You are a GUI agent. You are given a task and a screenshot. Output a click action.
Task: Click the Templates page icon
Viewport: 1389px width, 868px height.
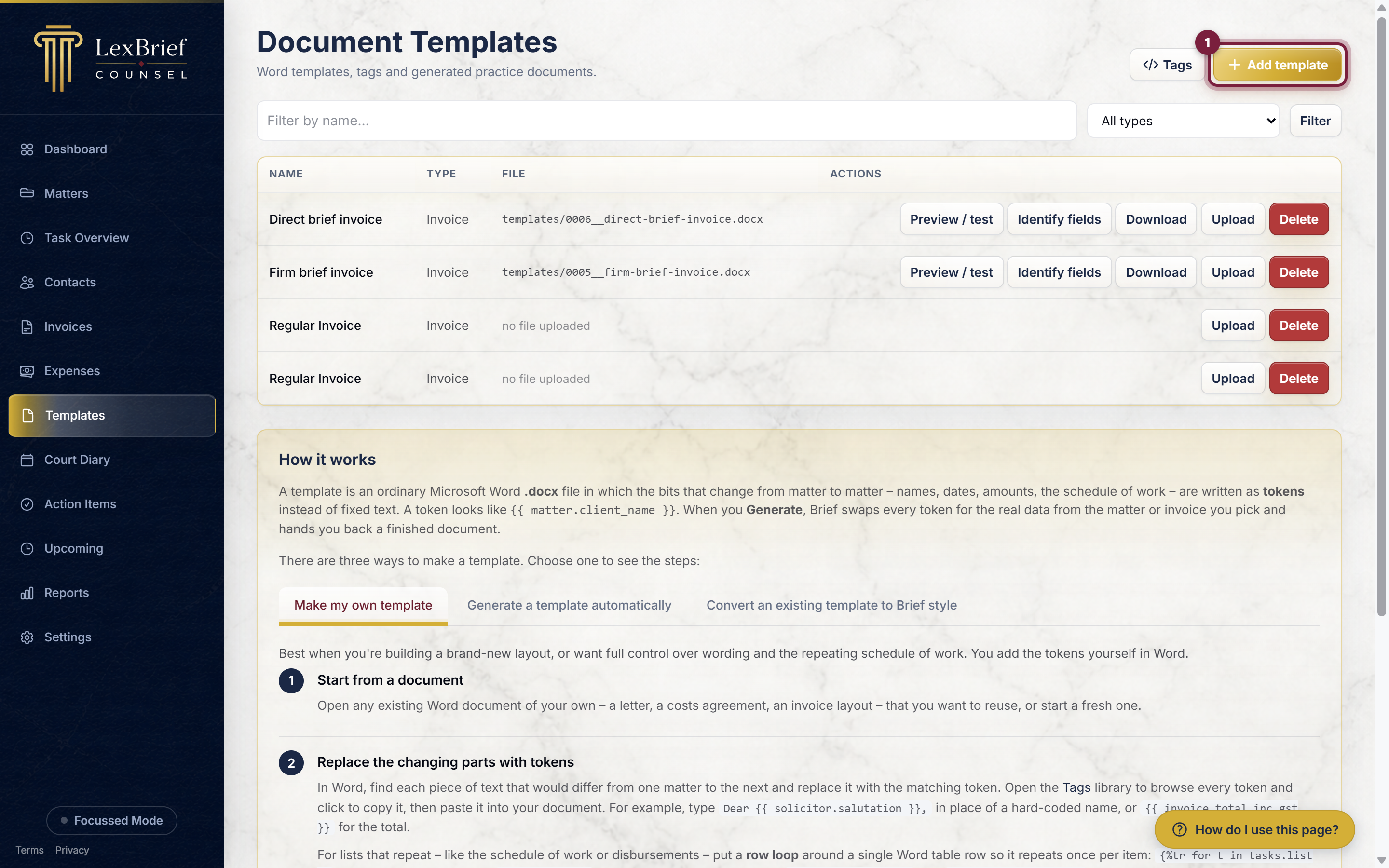tap(27, 415)
